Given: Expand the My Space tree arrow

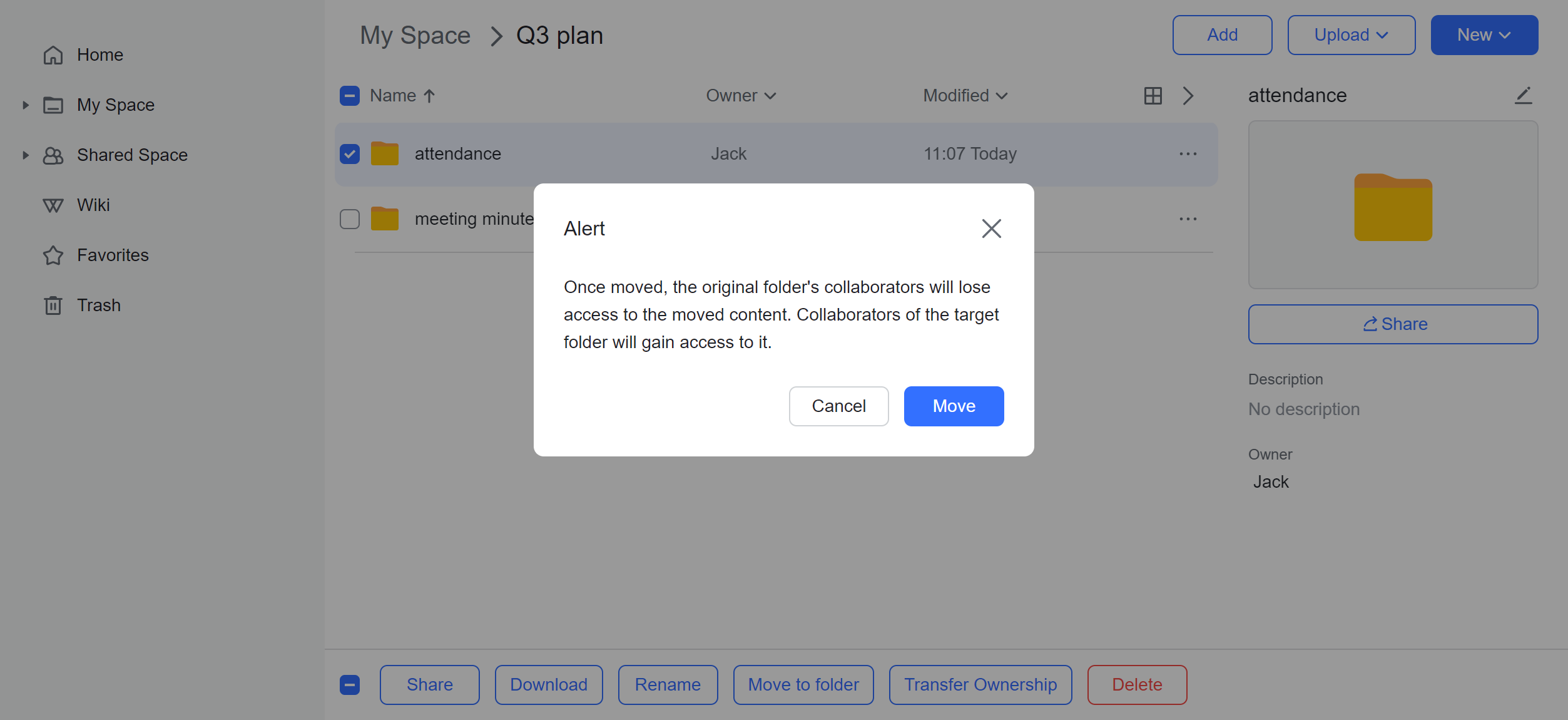Looking at the screenshot, I should 26,105.
